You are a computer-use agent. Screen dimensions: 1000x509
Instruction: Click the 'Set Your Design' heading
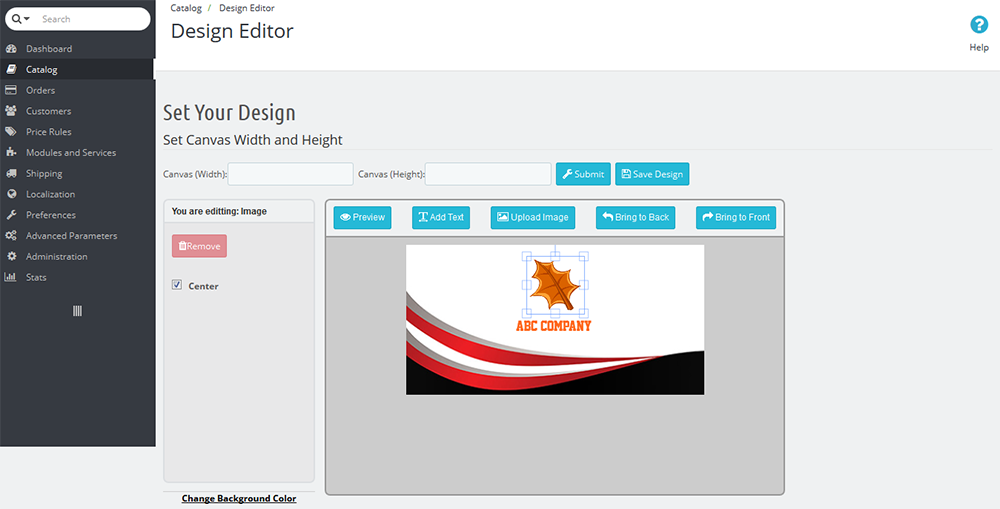point(229,113)
